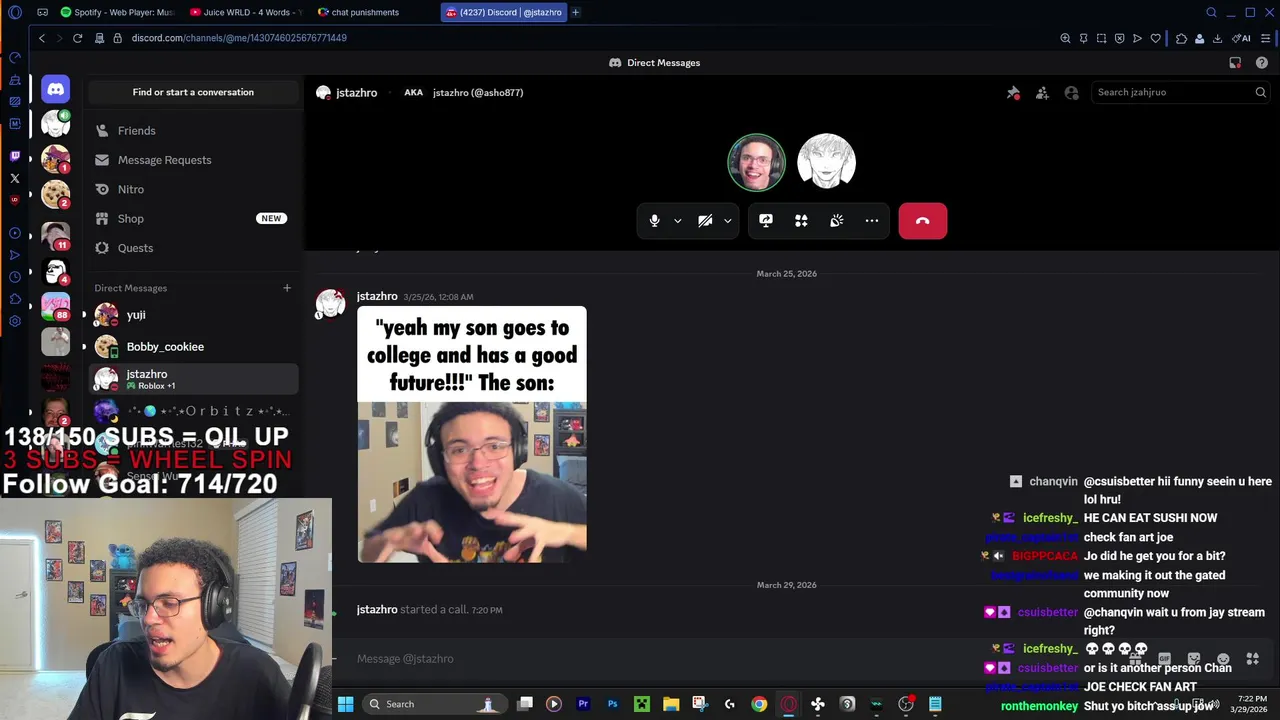The height and width of the screenshot is (720, 1280).
Task: Switch to Juice WRLD 4 Words tab
Action: coord(245,12)
